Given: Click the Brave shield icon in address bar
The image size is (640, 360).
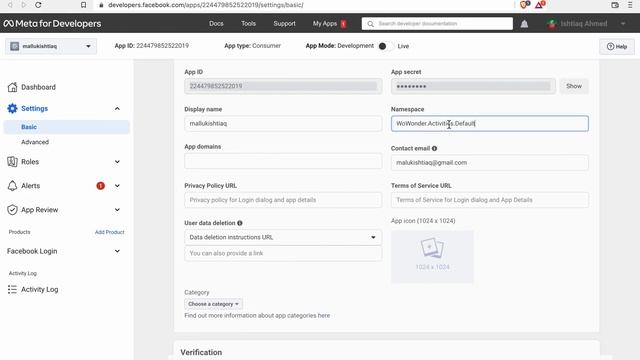Looking at the screenshot, I should pyautogui.click(x=524, y=5).
